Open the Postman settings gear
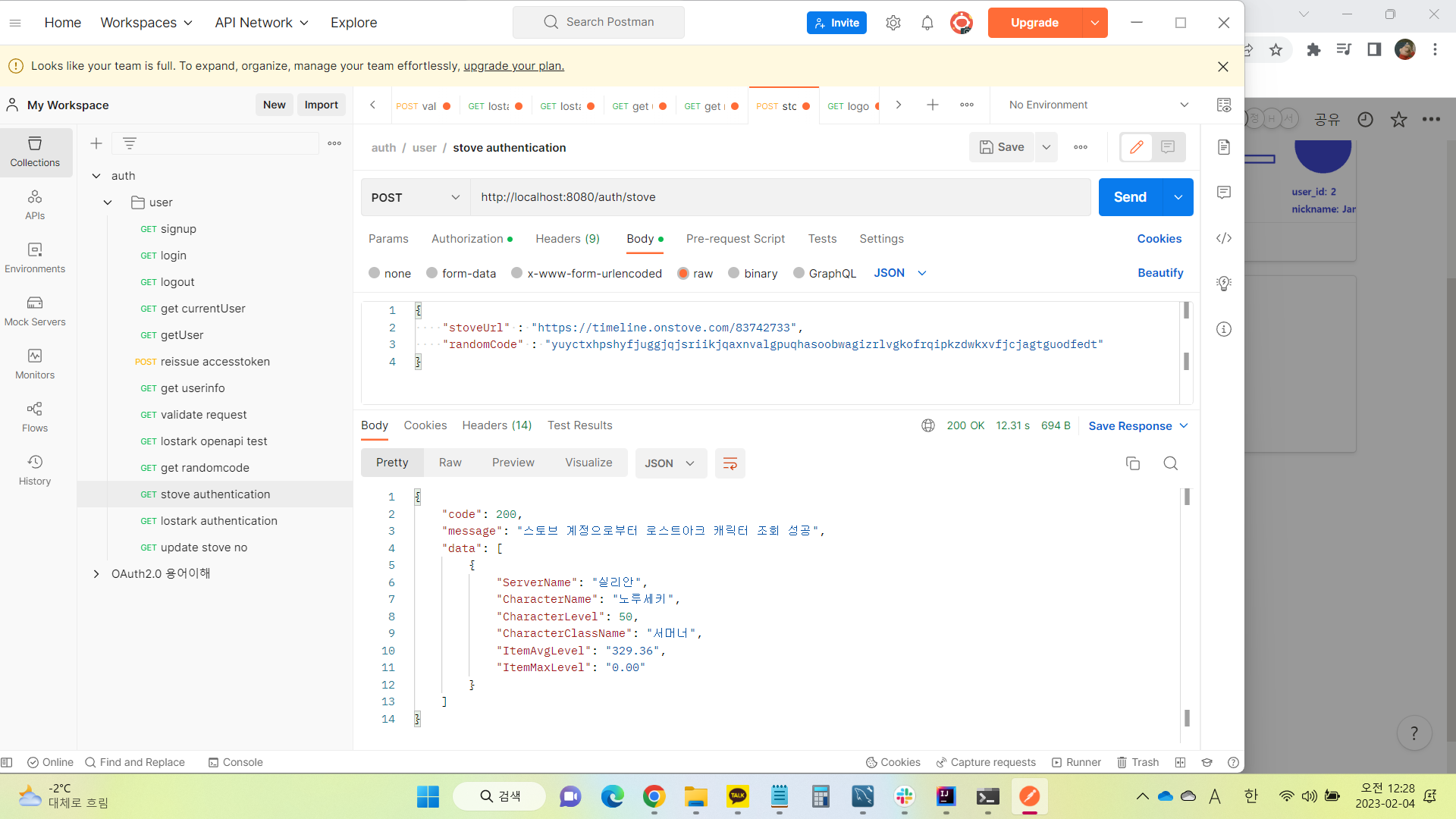Image resolution: width=1456 pixels, height=819 pixels. click(893, 23)
